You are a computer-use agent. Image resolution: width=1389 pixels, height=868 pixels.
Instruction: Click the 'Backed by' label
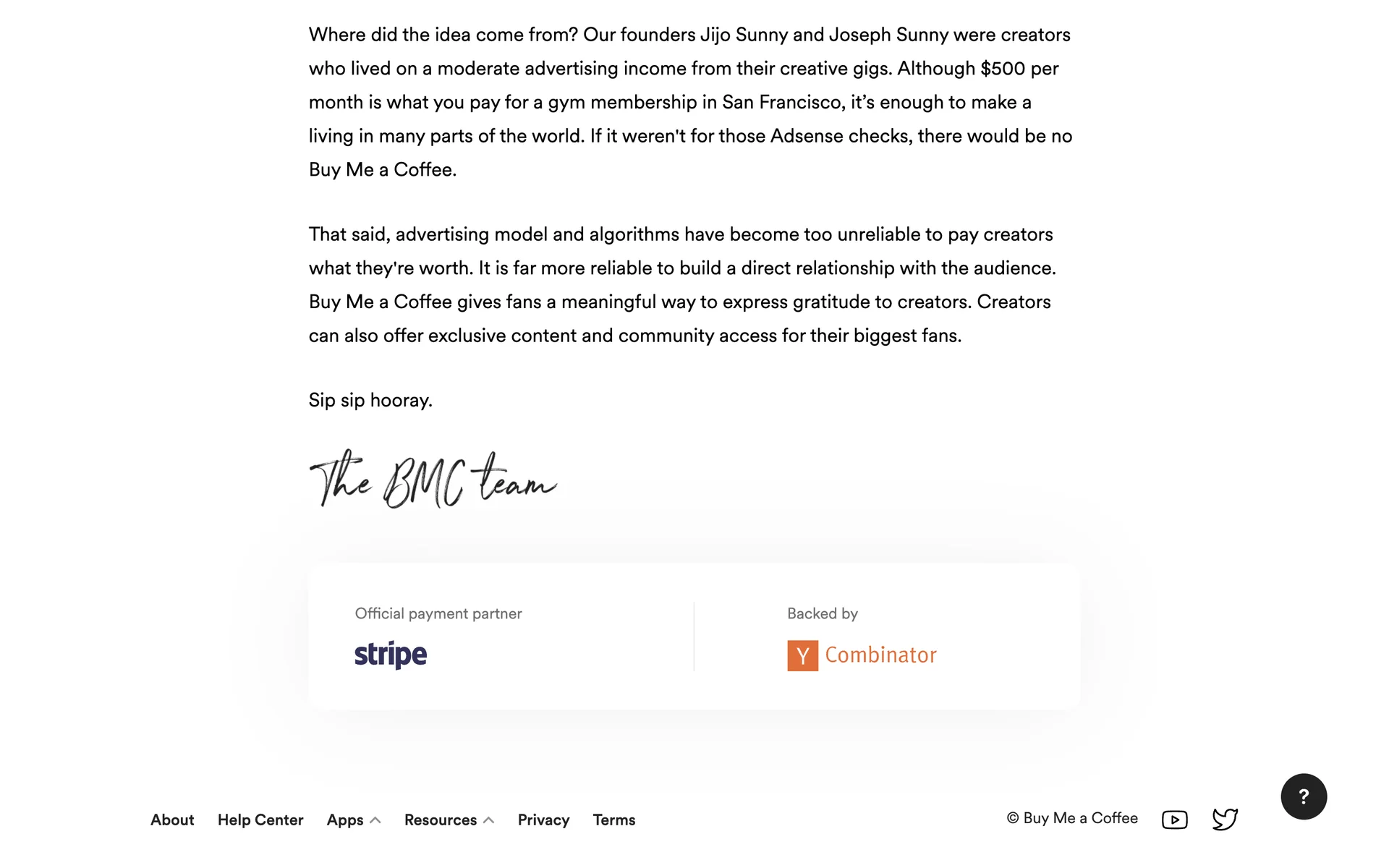point(823,613)
